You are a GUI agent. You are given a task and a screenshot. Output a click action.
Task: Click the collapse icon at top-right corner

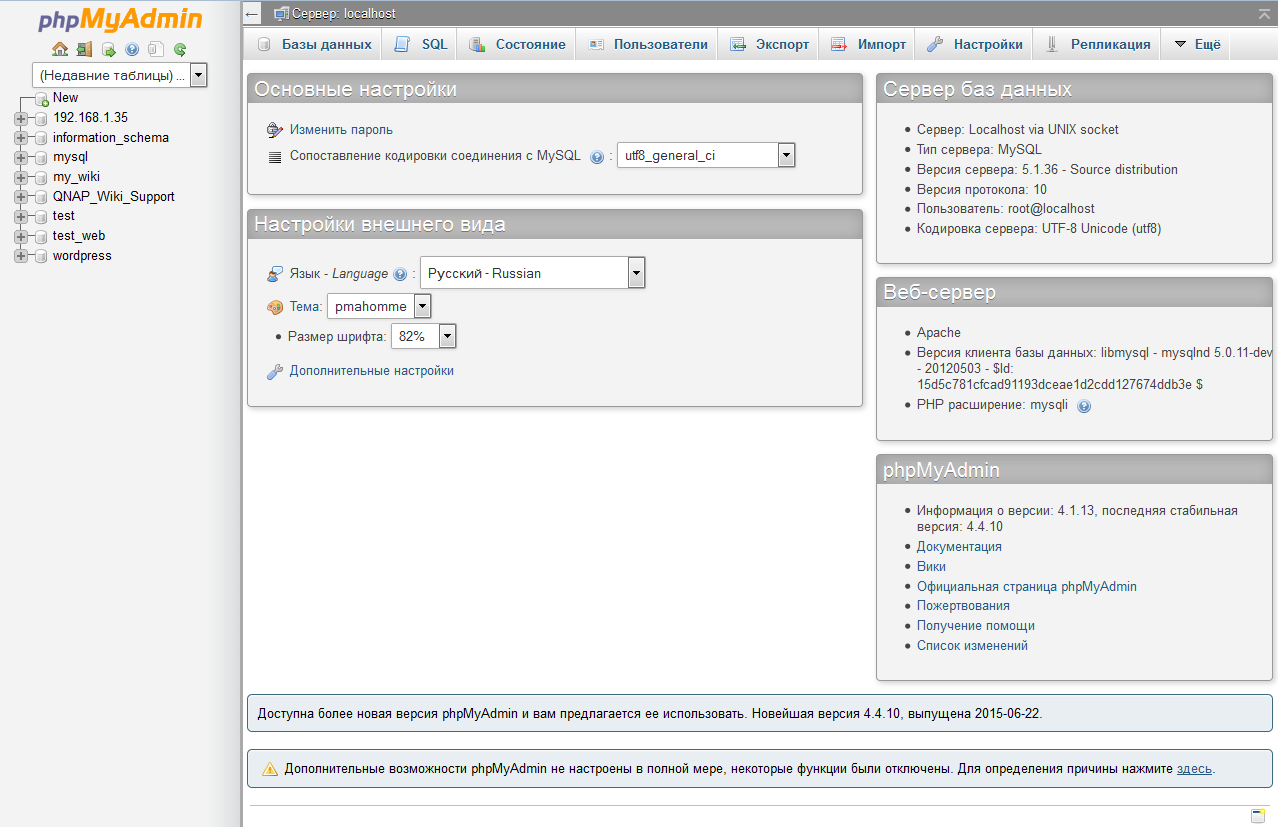[1265, 13]
